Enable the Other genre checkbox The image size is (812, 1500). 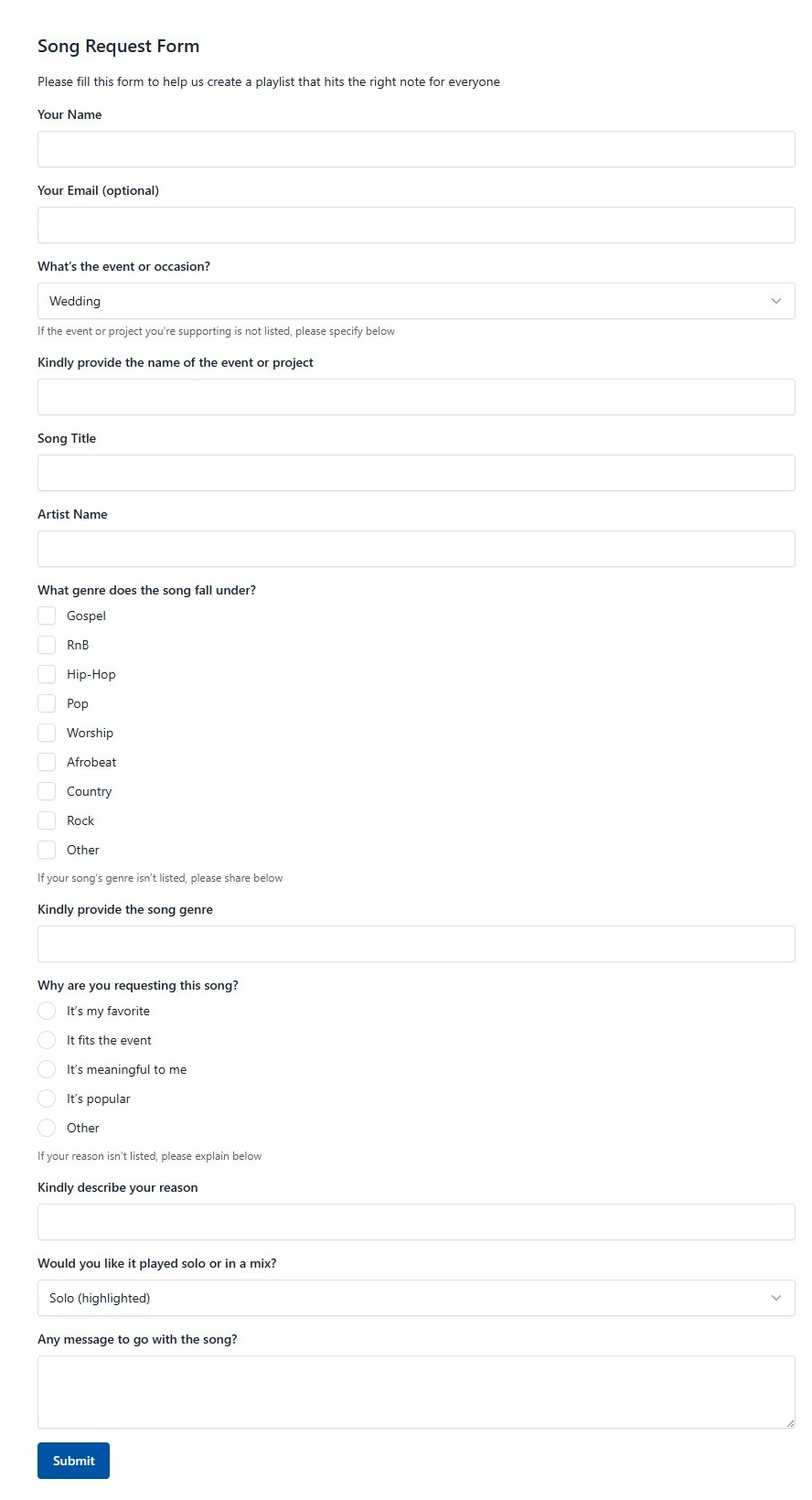(47, 850)
